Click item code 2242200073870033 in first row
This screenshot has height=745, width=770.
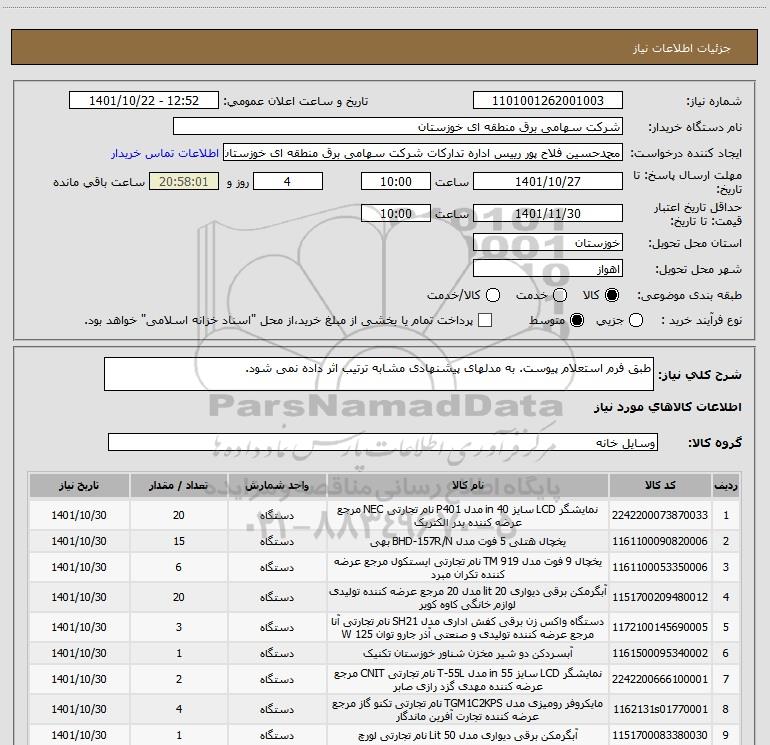tap(673, 514)
